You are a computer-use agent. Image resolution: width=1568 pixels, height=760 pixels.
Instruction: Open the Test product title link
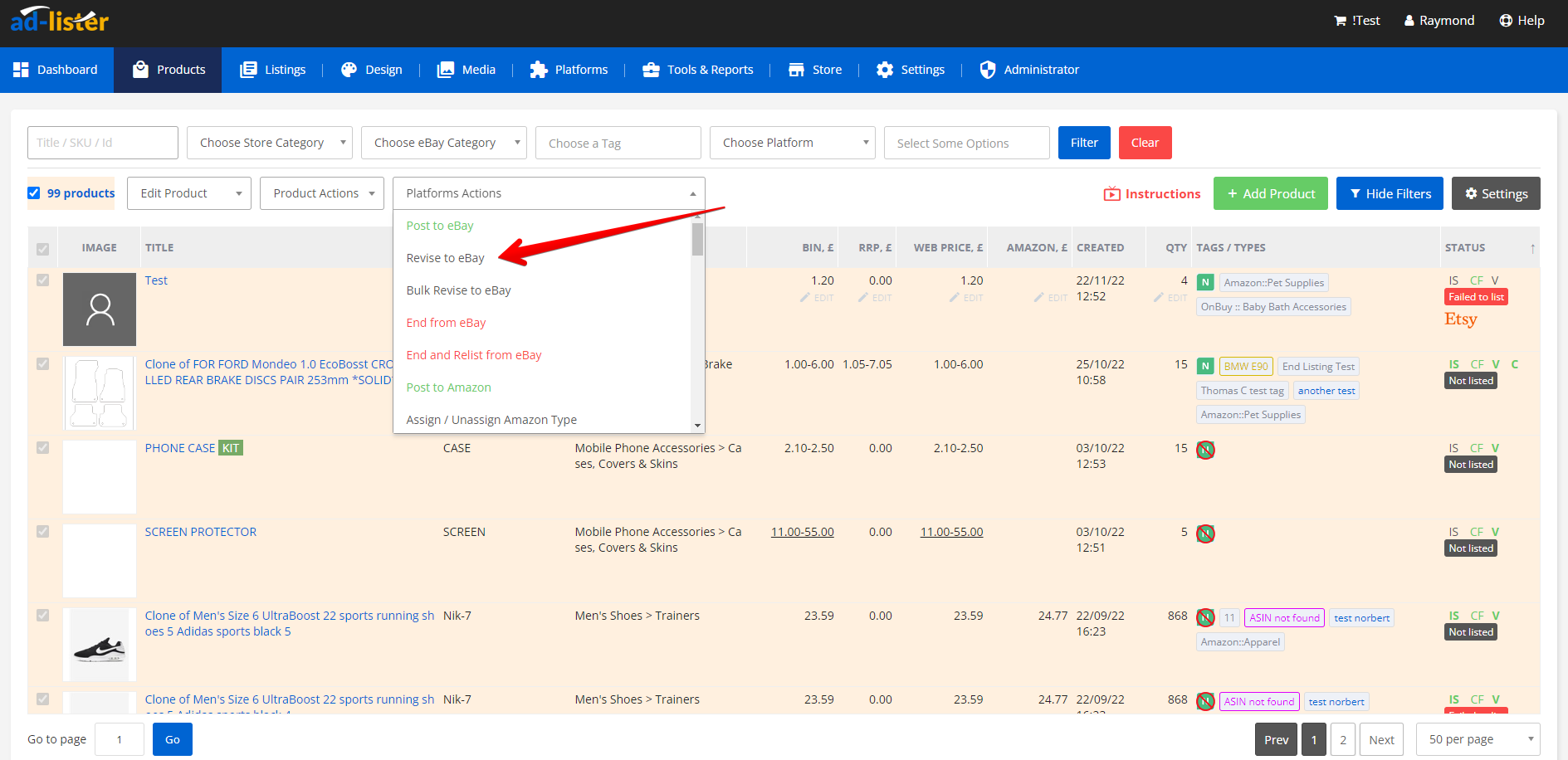(156, 280)
